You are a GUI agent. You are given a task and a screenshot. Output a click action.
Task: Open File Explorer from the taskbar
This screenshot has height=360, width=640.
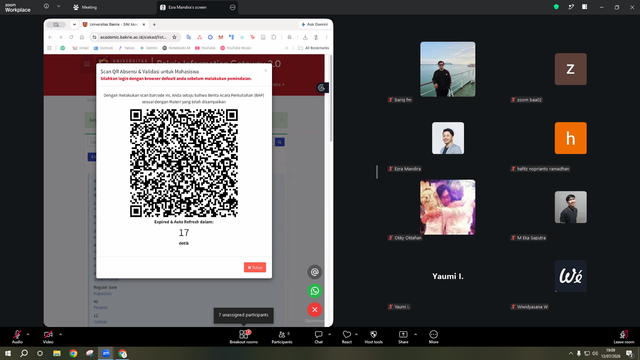click(x=57, y=353)
